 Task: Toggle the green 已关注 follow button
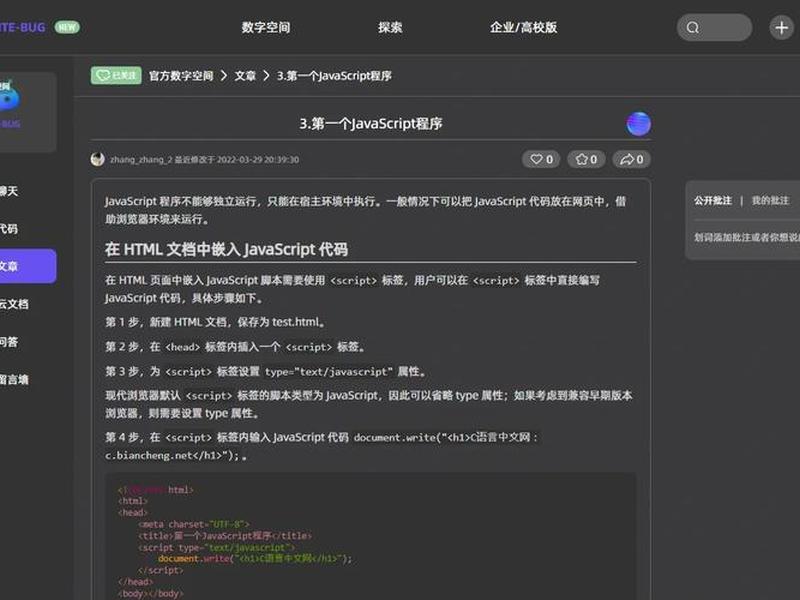(116, 76)
